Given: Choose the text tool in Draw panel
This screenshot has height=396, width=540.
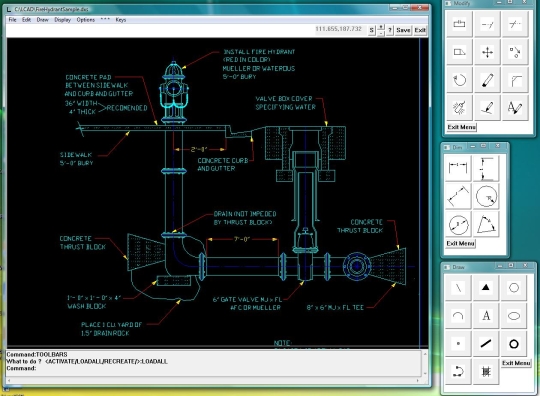Looking at the screenshot, I should [486, 315].
